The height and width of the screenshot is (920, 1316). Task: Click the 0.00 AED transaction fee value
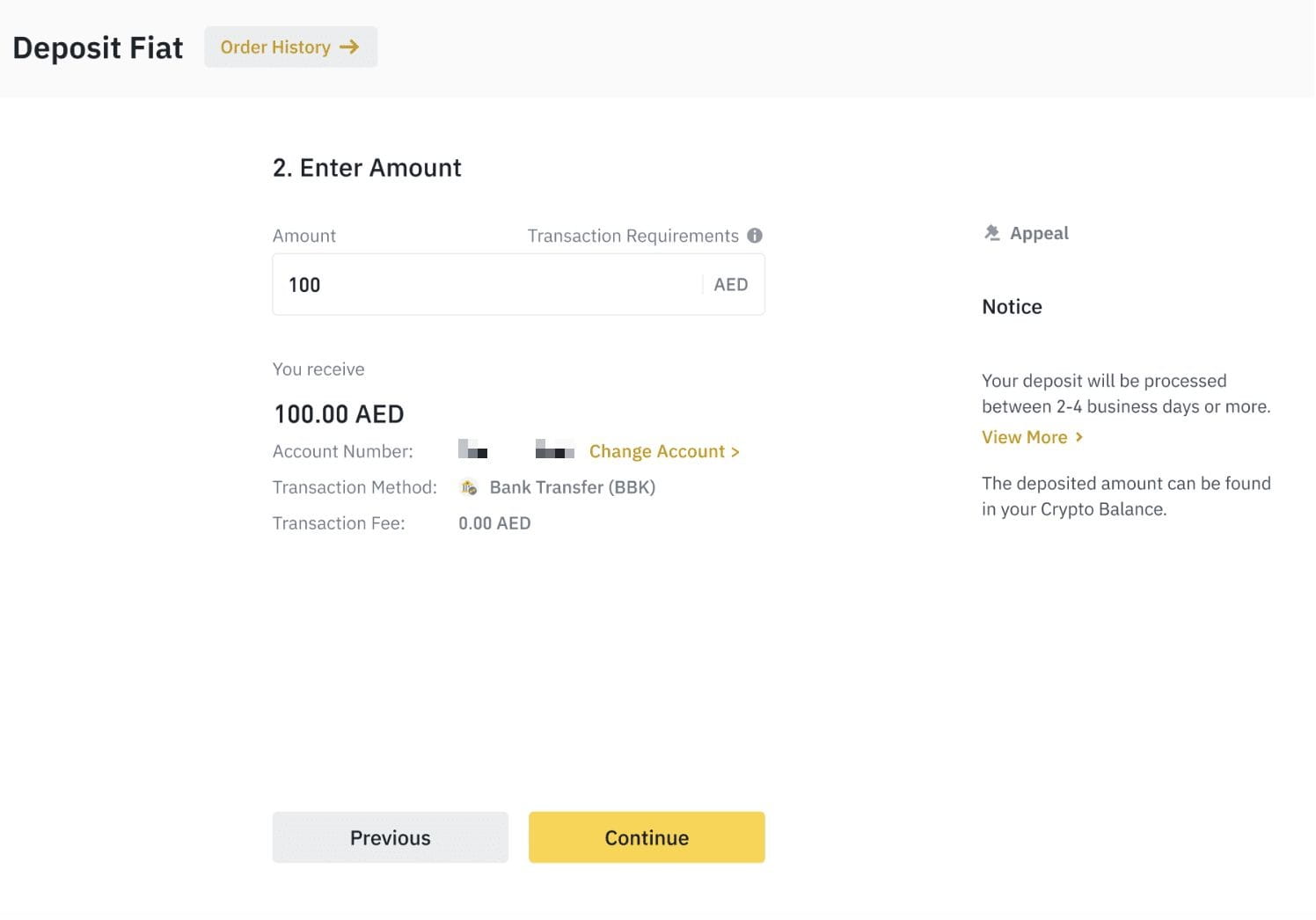pyautogui.click(x=494, y=523)
